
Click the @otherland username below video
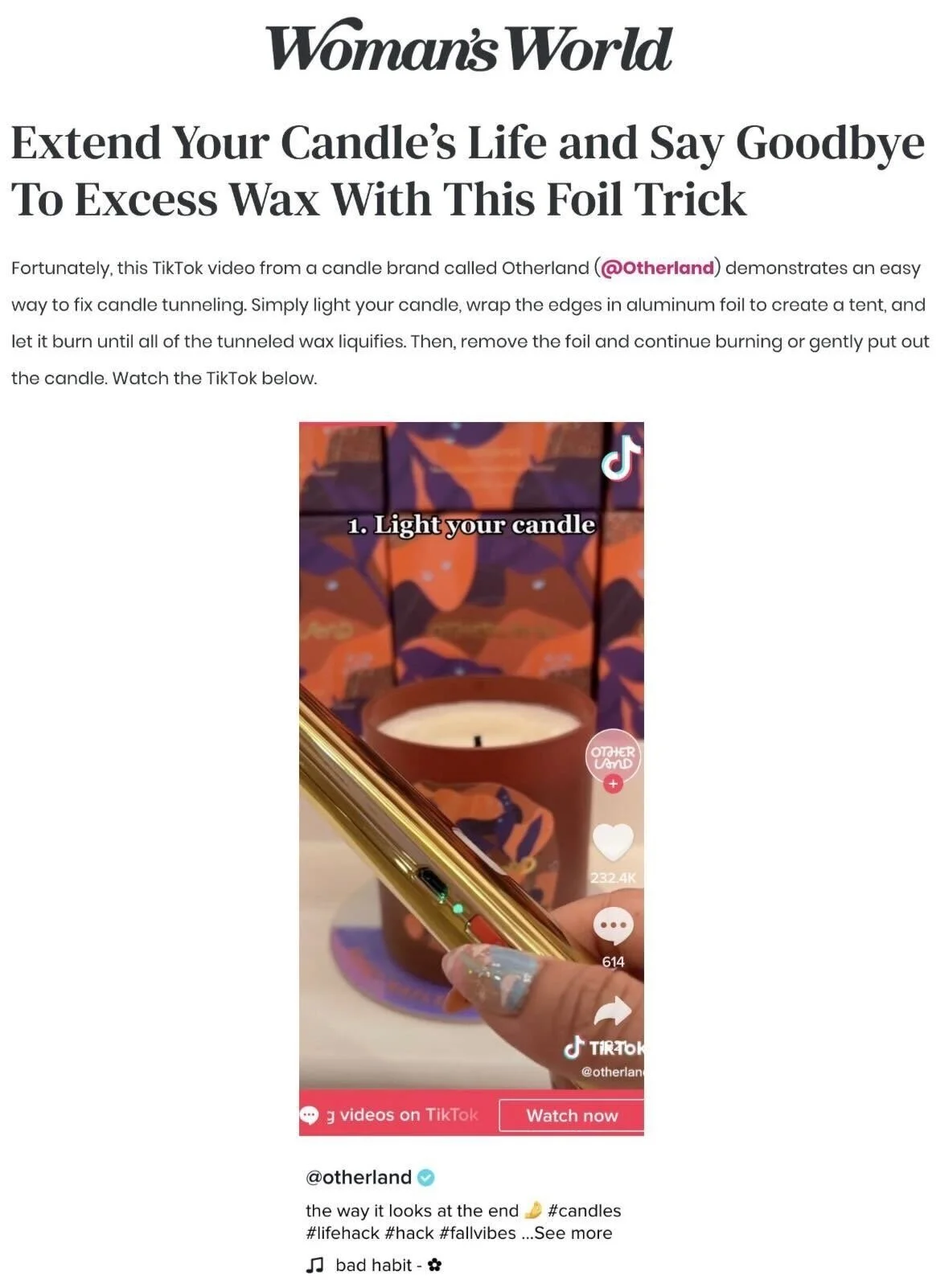(359, 1177)
